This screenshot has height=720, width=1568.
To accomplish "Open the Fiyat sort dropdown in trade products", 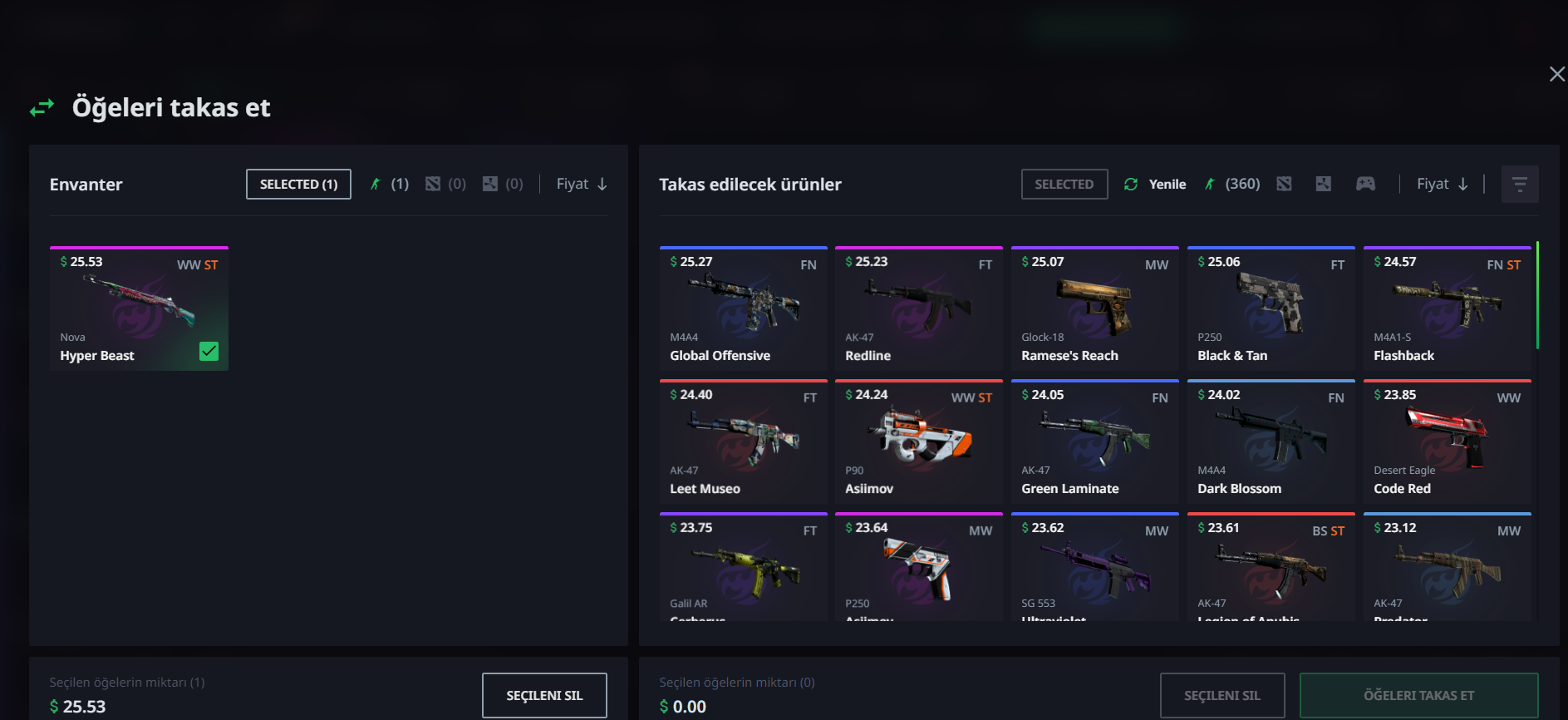I will click(1443, 184).
